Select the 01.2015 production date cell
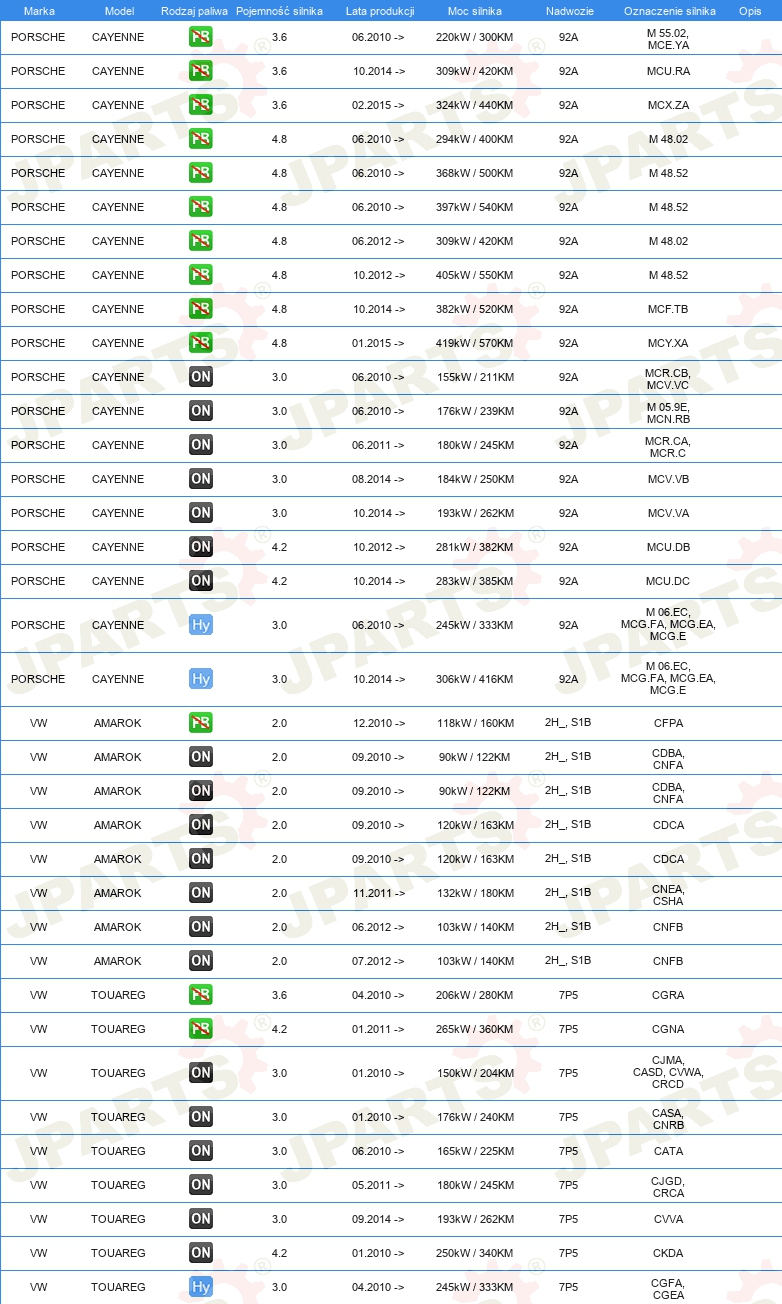Viewport: 782px width, 1304px height. coord(379,343)
